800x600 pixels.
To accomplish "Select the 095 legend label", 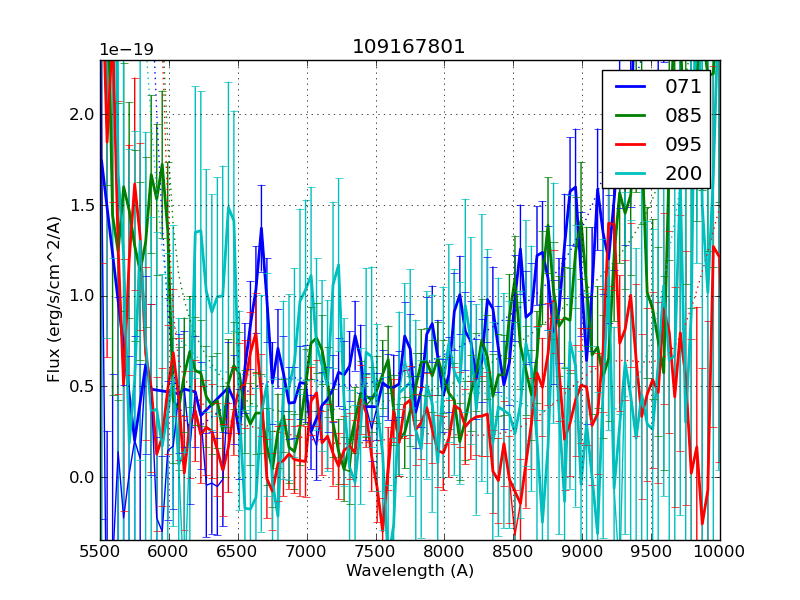I will coord(683,145).
